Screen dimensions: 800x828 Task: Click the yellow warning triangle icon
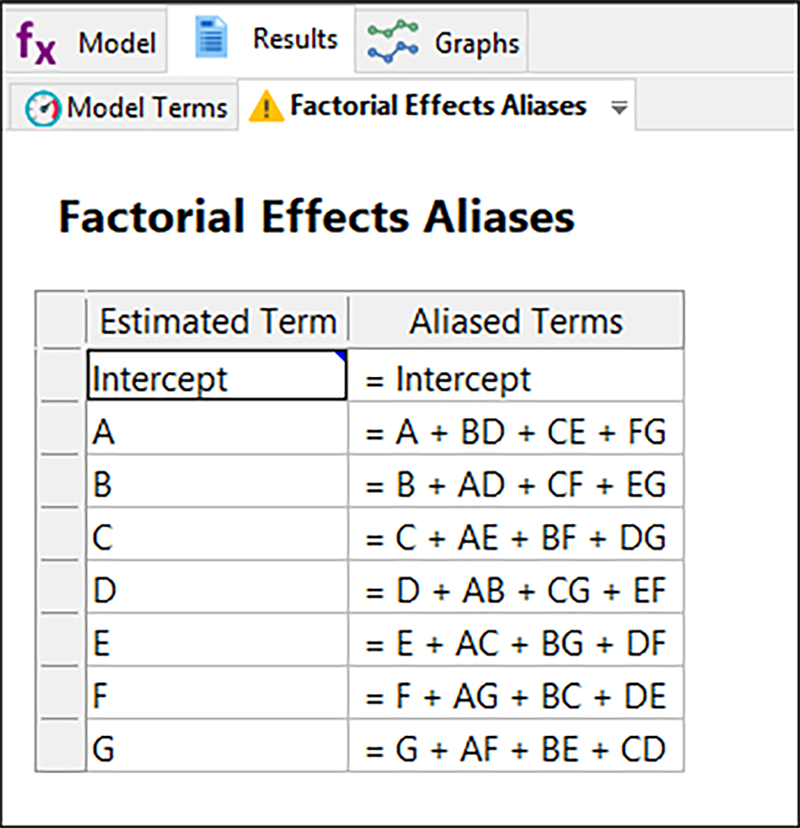(x=267, y=105)
